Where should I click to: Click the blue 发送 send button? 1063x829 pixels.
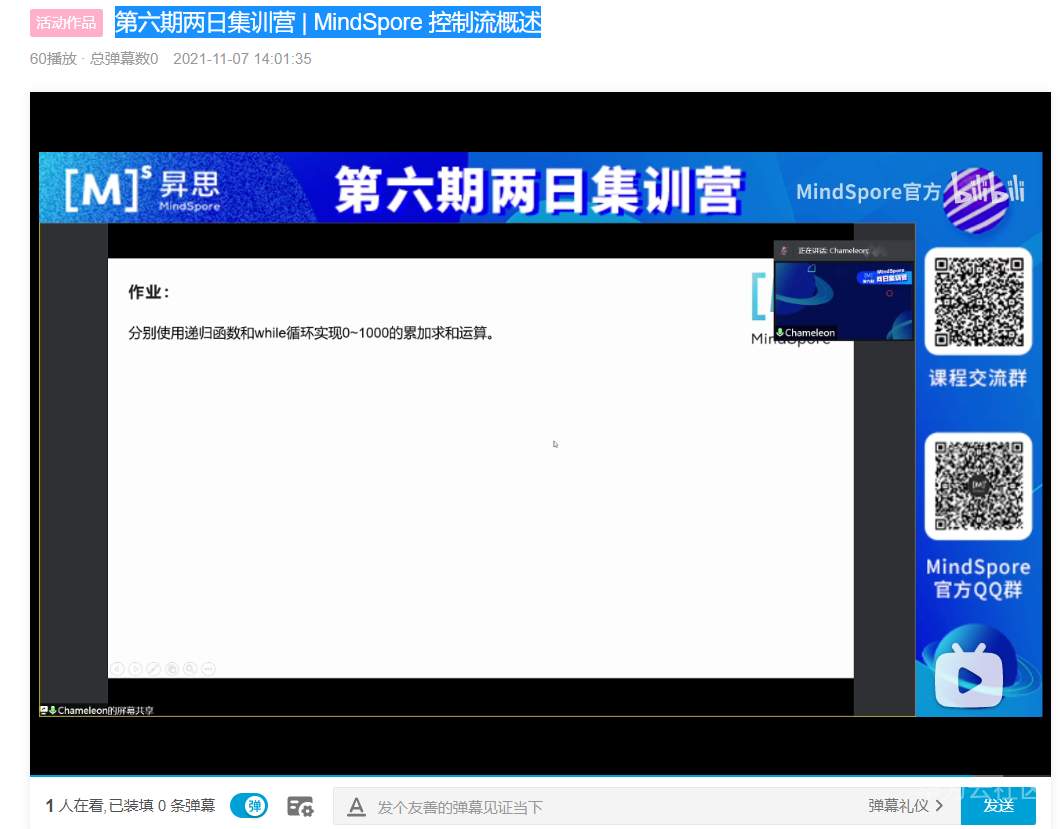point(999,806)
